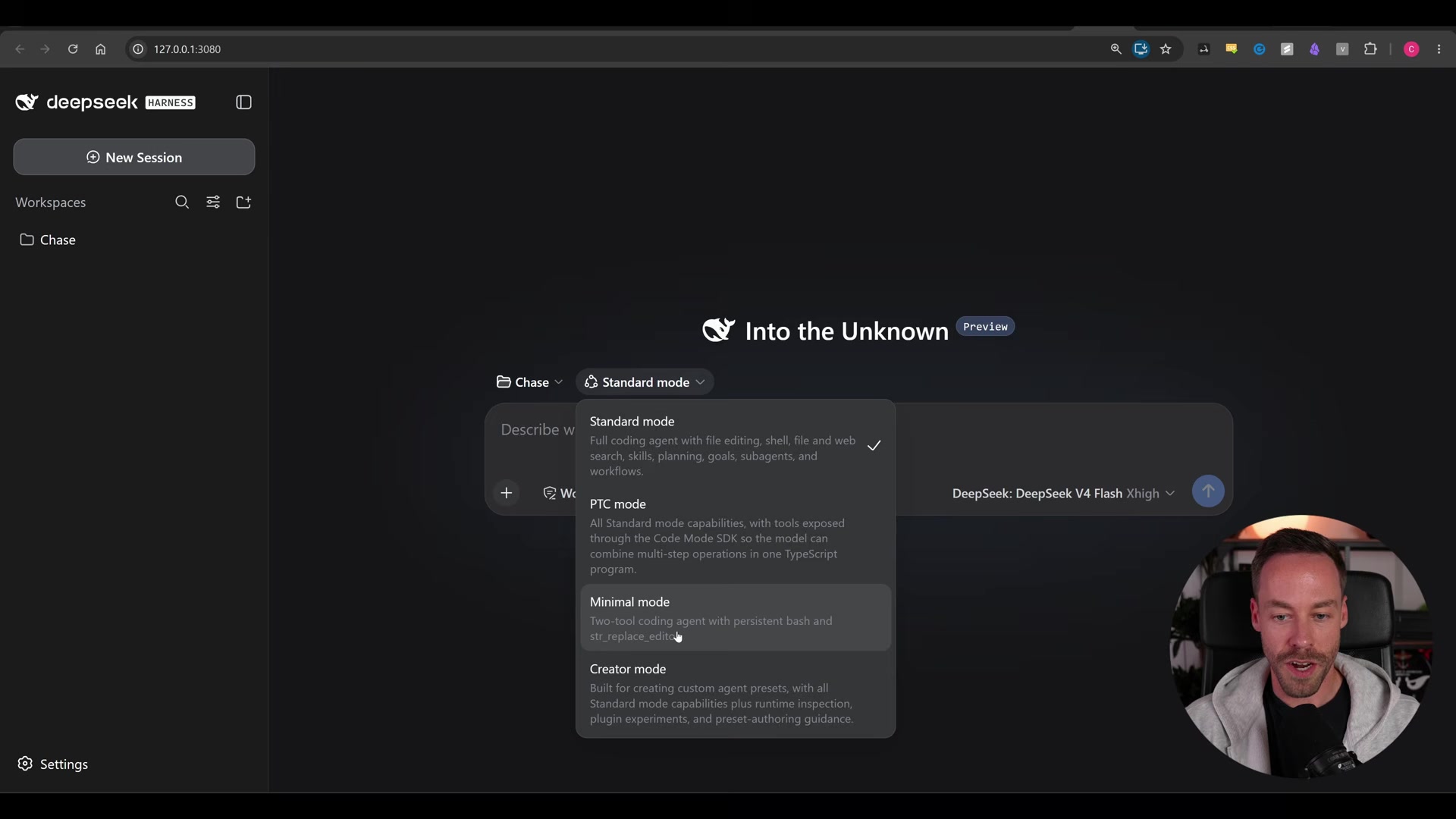Send prompt with the arrow button

click(1208, 491)
